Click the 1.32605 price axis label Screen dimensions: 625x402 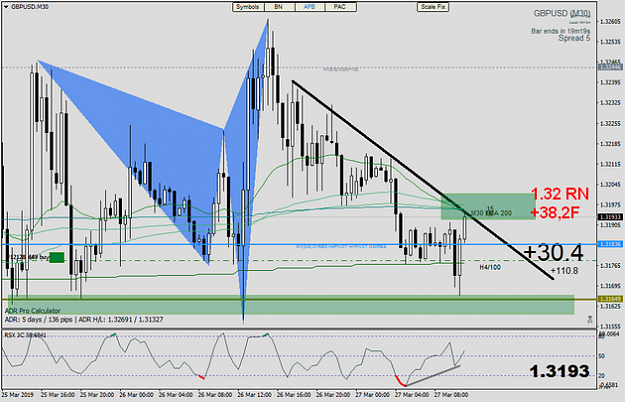click(x=611, y=21)
